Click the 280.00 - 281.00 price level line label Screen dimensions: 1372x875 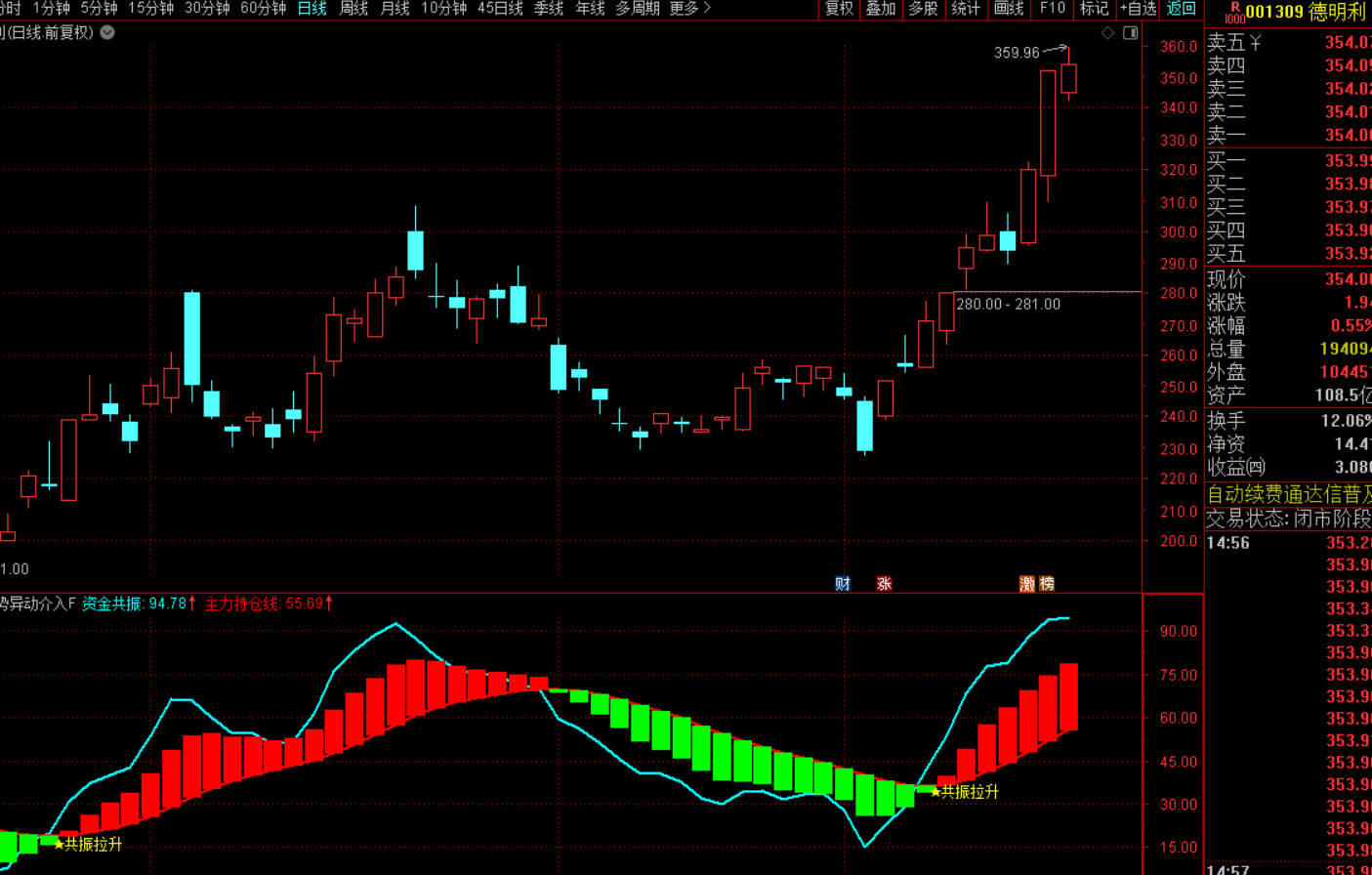pos(1008,305)
